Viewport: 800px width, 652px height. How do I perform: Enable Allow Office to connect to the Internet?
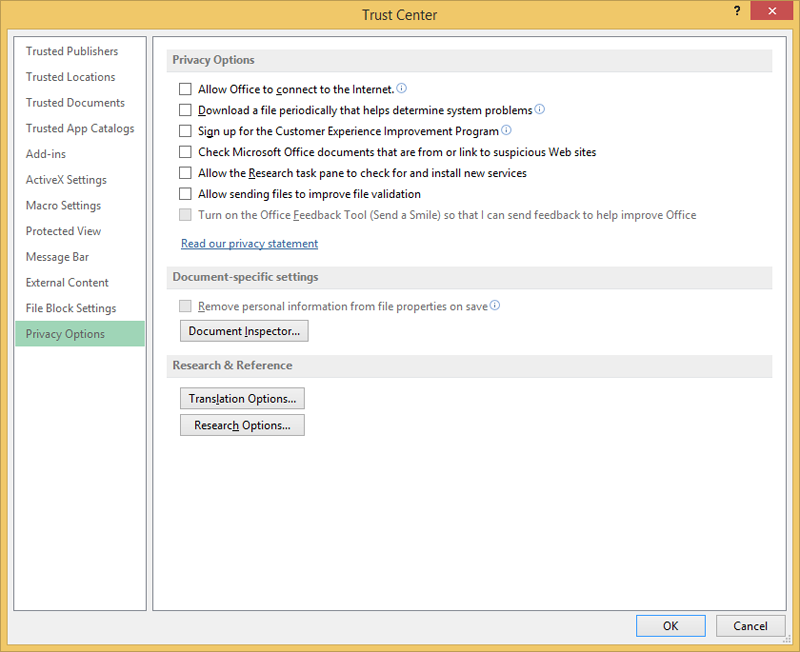click(185, 89)
